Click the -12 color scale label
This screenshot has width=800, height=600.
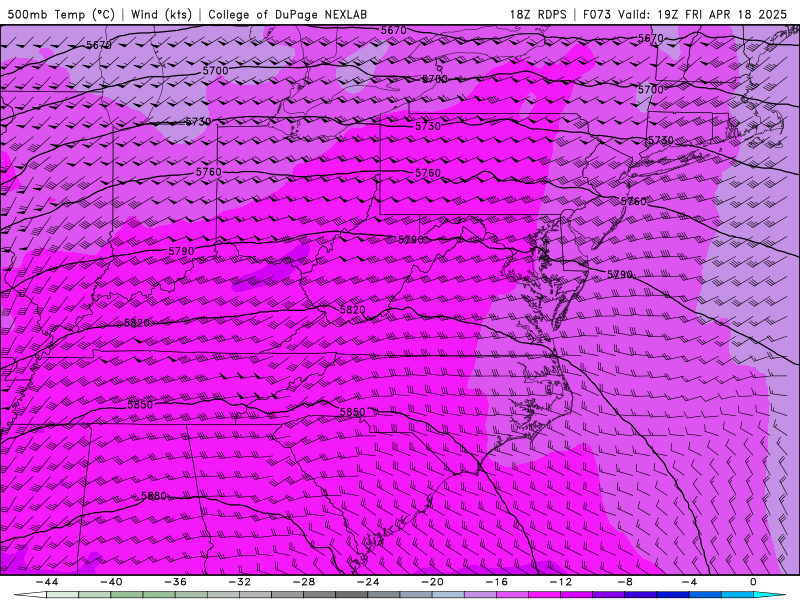pyautogui.click(x=561, y=582)
